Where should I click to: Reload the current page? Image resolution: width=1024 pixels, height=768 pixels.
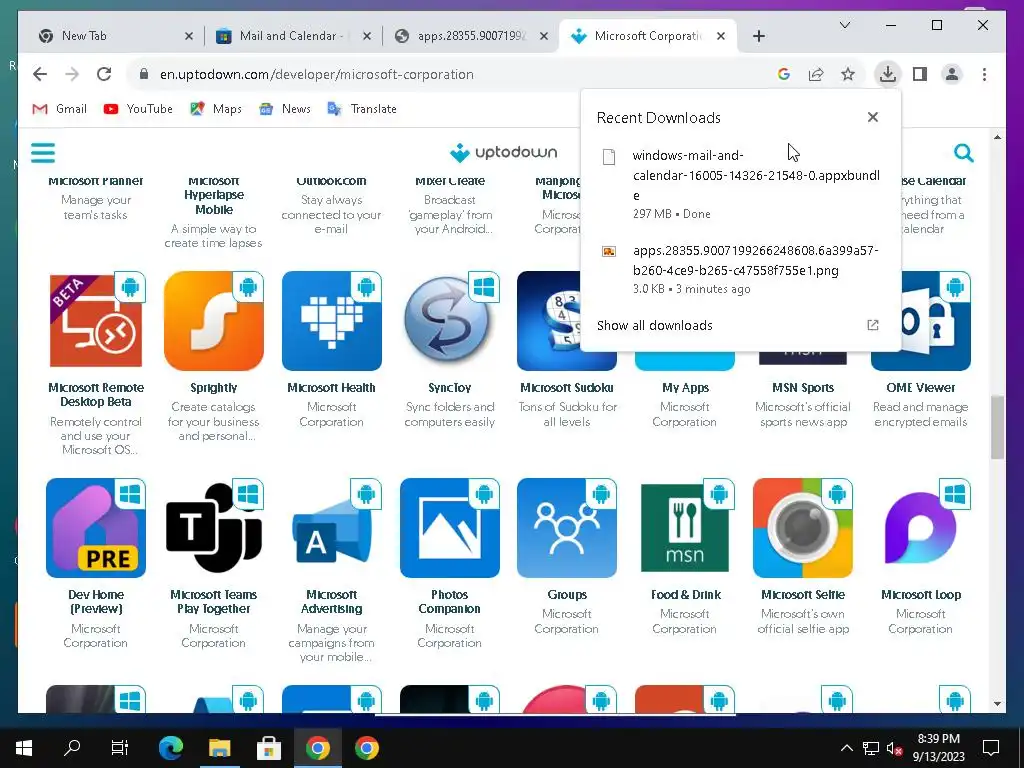pyautogui.click(x=104, y=74)
